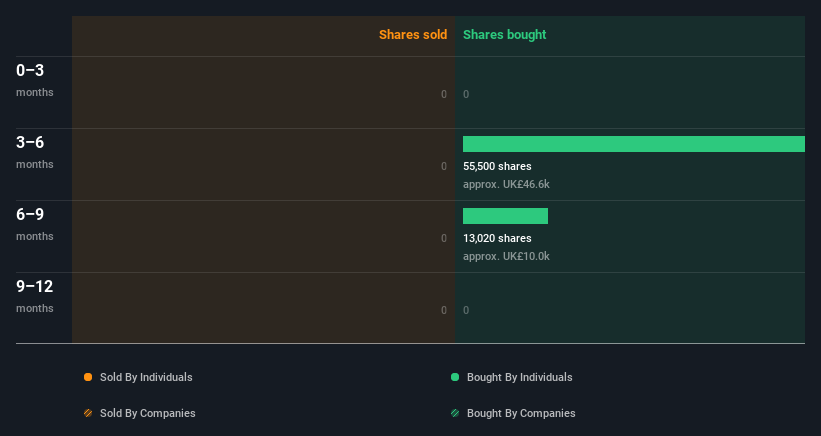Select the Sold By Individuals legend label
821x436 pixels.
[x=146, y=377]
